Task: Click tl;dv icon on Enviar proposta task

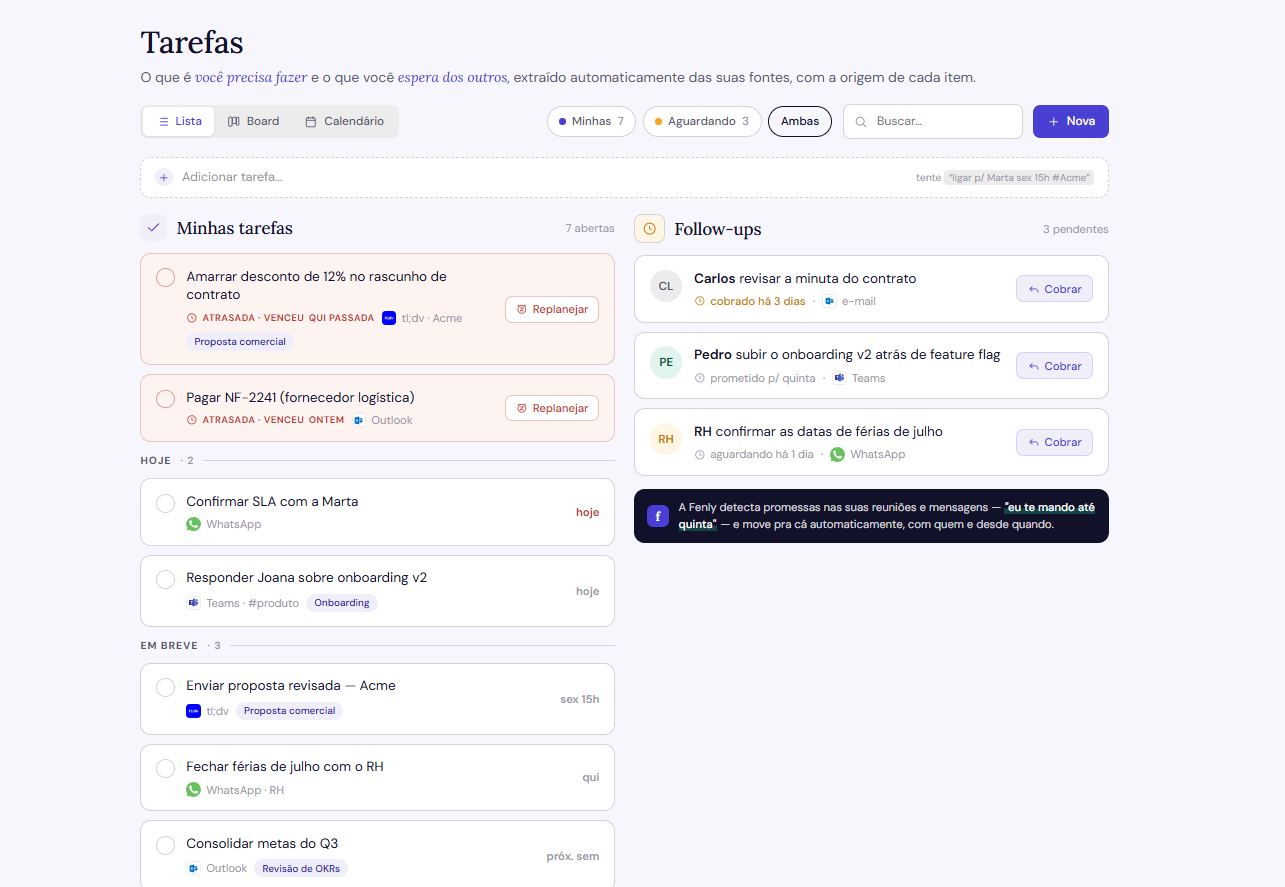Action: tap(193, 711)
